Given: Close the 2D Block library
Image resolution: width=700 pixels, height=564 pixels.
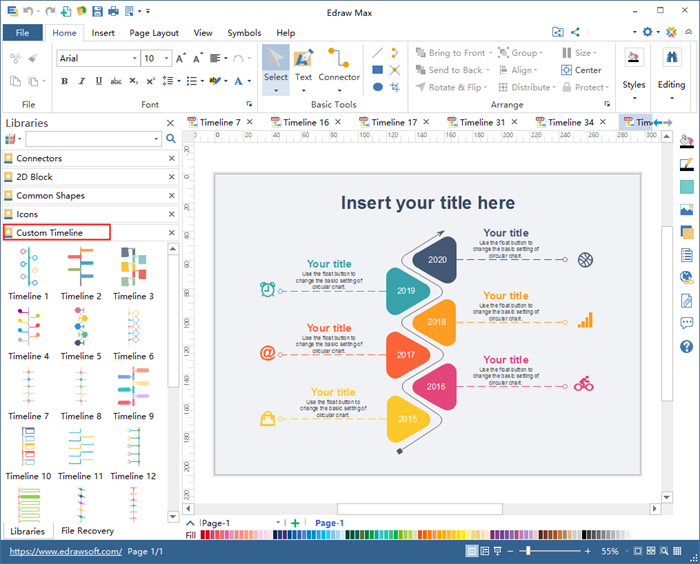Looking at the screenshot, I should coord(171,177).
